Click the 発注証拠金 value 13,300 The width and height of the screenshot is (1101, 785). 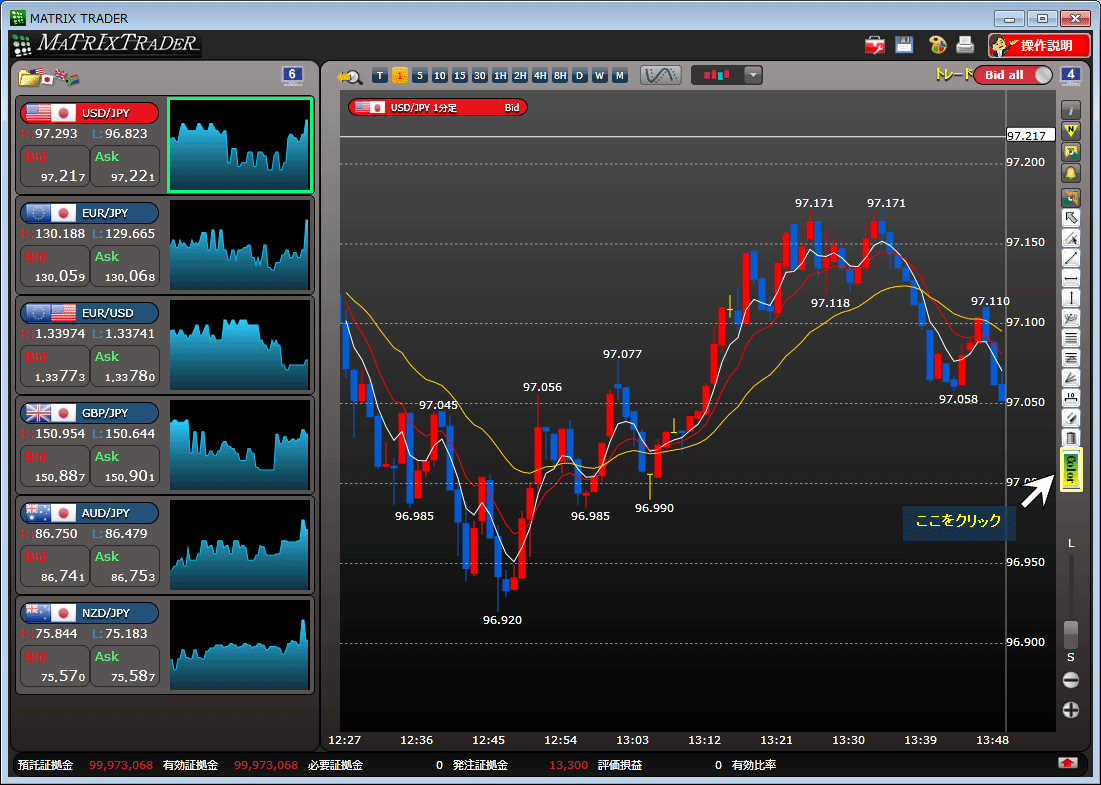(x=568, y=765)
